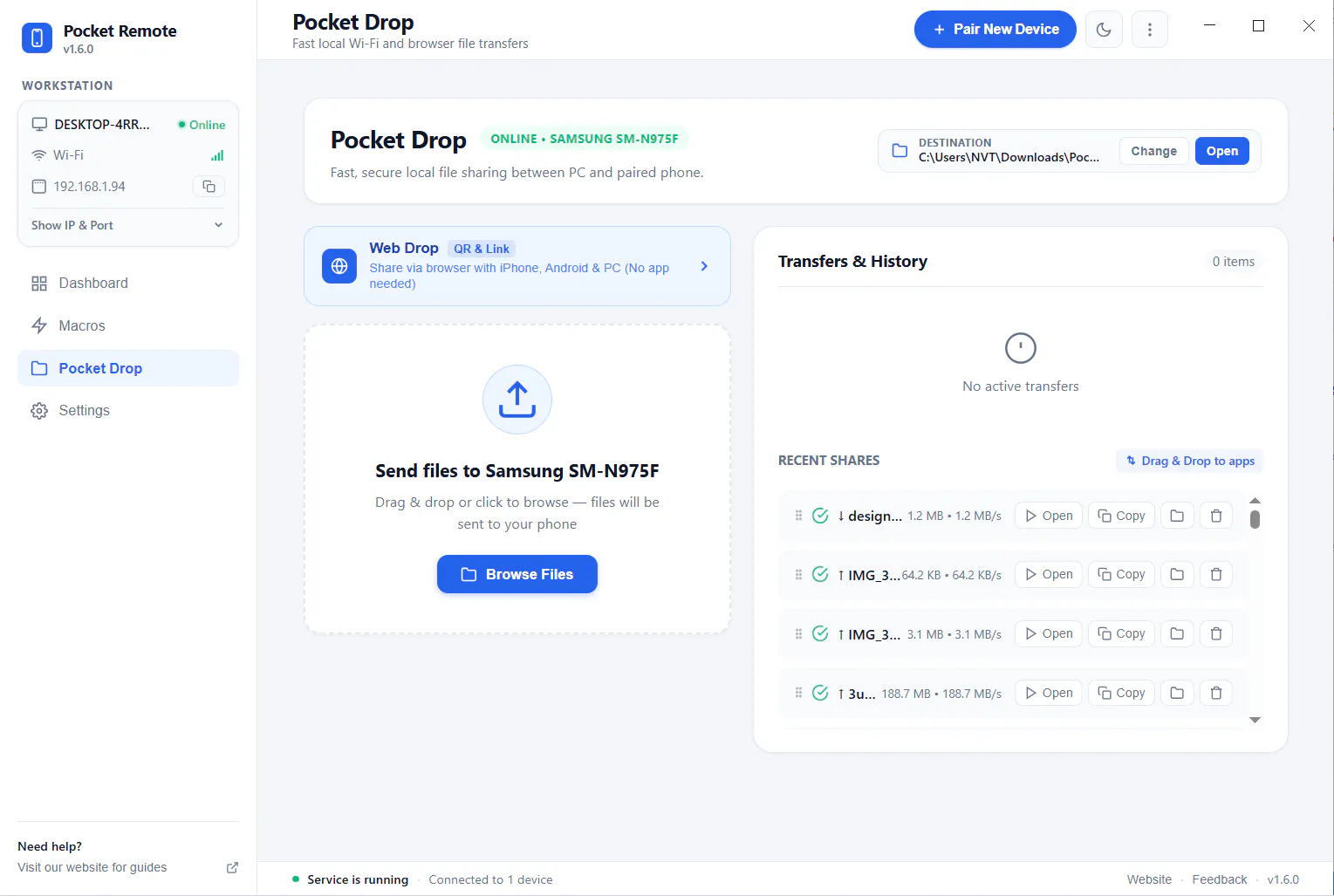Delete the design... share entry
The height and width of the screenshot is (896, 1334).
[x=1216, y=516]
